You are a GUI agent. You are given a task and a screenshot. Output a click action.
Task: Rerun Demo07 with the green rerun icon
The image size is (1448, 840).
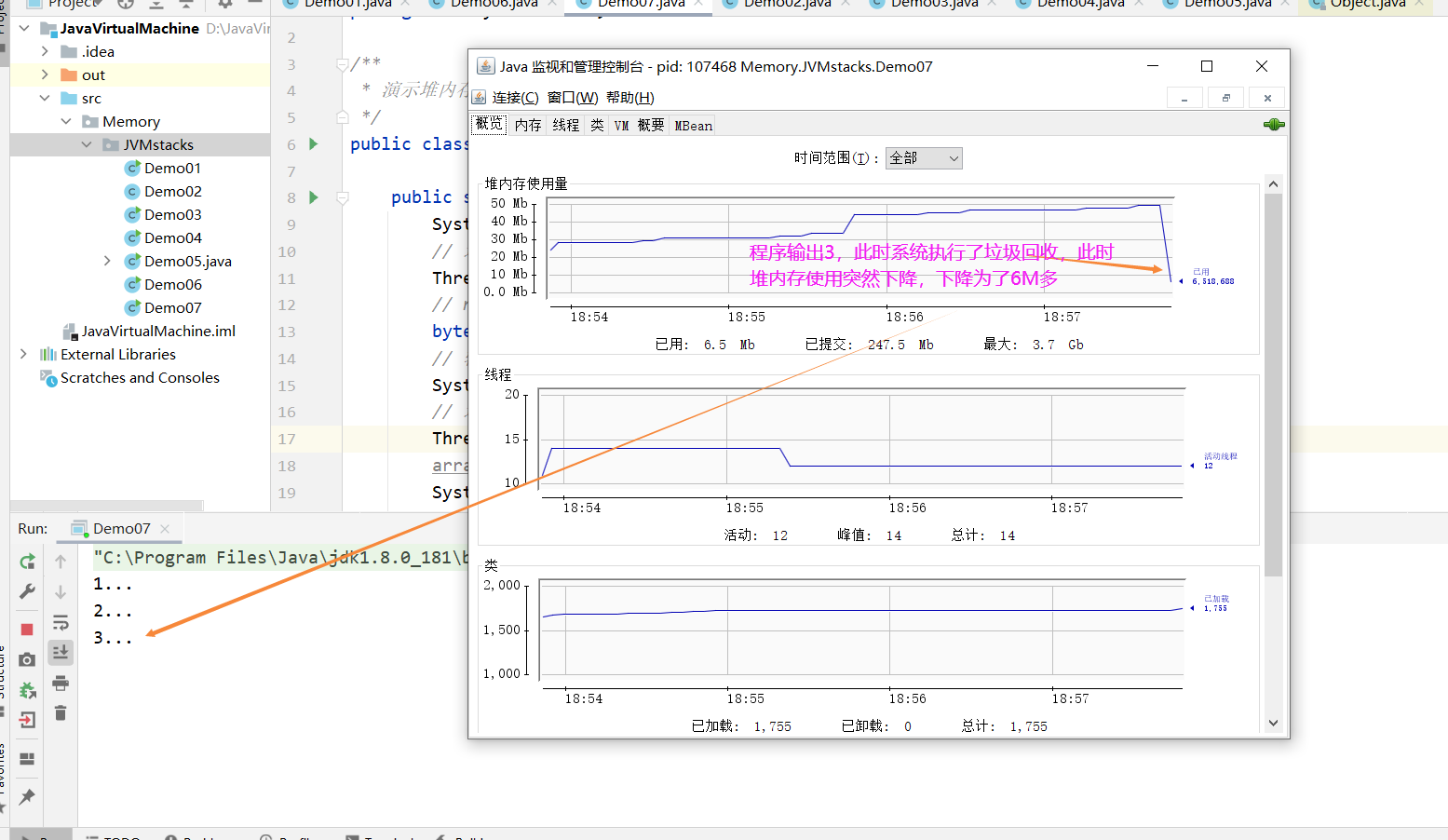[27, 562]
